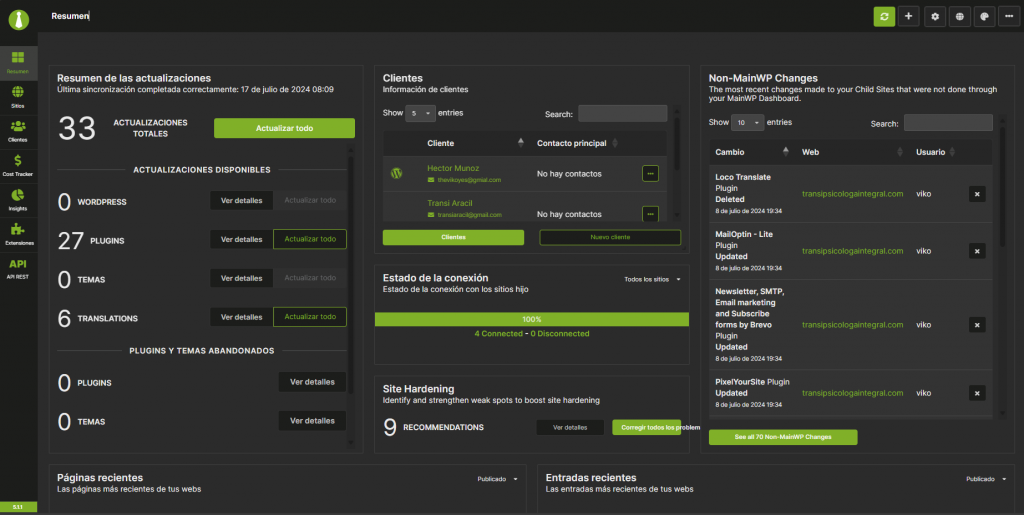
Task: Open the three-dots menu for Hector Munoz
Action: point(650,174)
